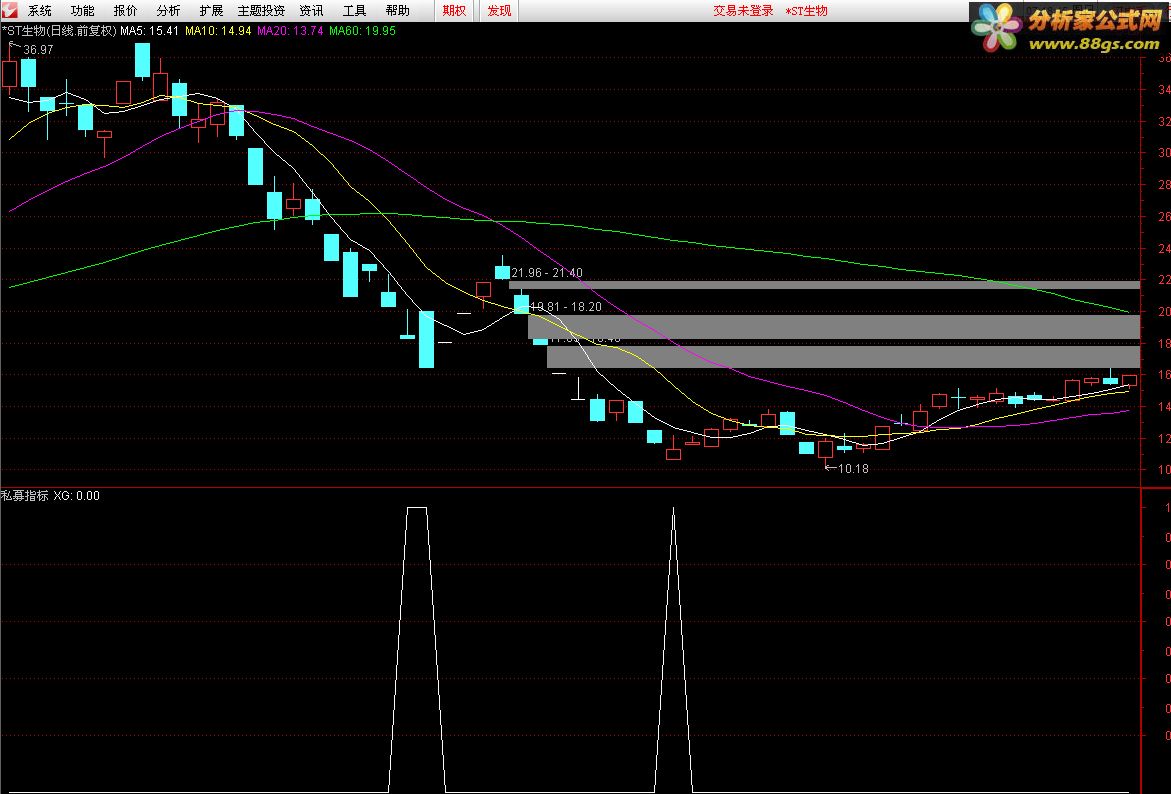Viewport: 1171px width, 794px height.
Task: Open the 帮助 menu
Action: click(x=398, y=10)
